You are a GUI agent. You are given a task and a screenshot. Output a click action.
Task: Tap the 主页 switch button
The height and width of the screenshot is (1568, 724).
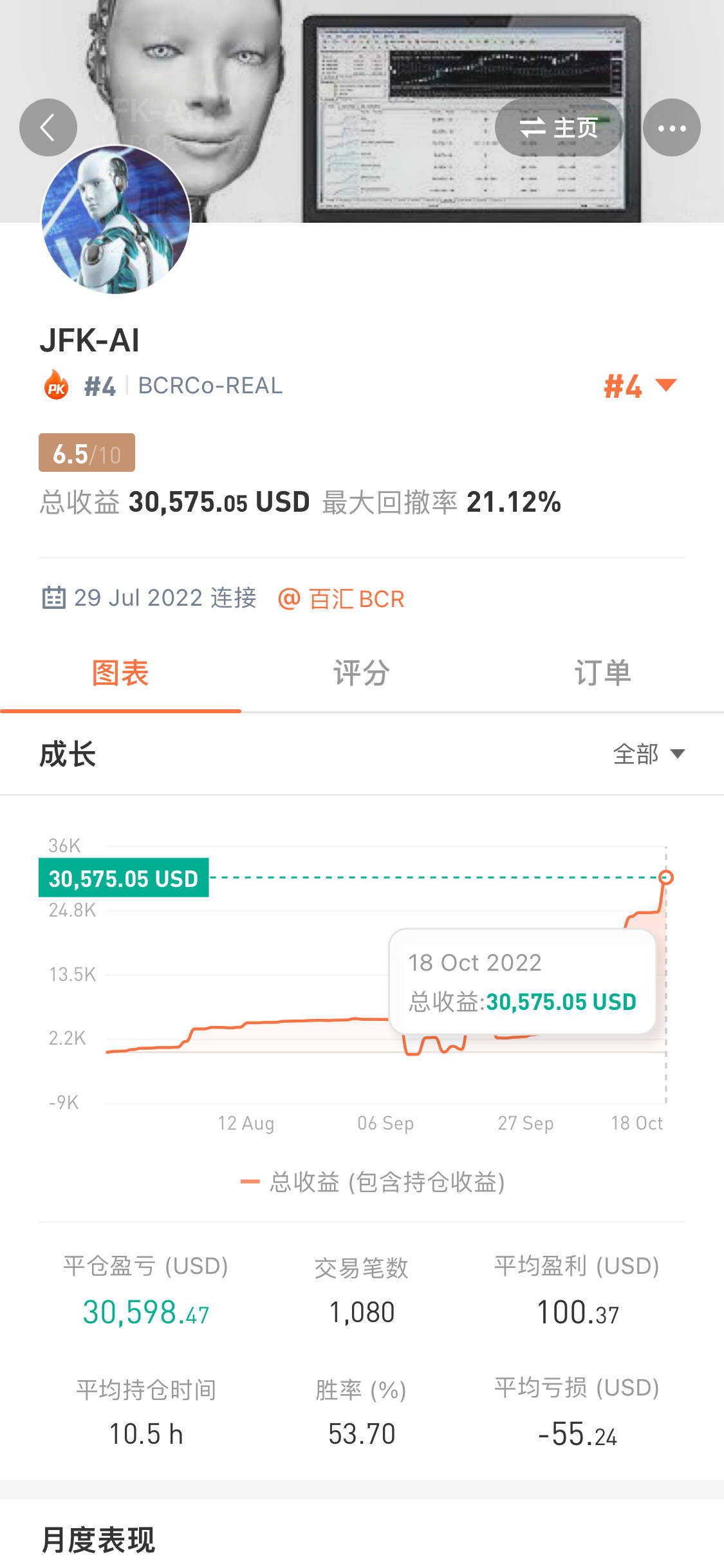[x=559, y=127]
